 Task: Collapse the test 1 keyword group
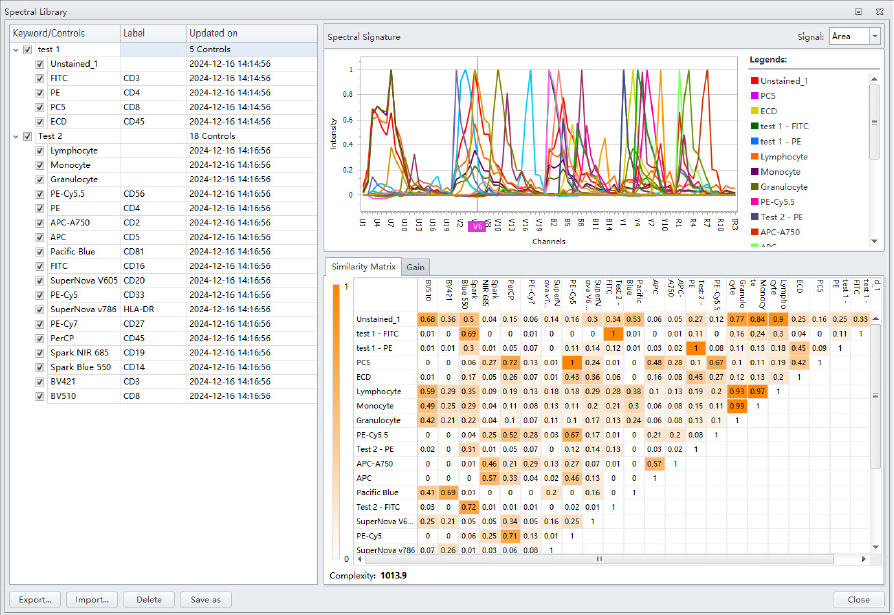click(x=15, y=49)
